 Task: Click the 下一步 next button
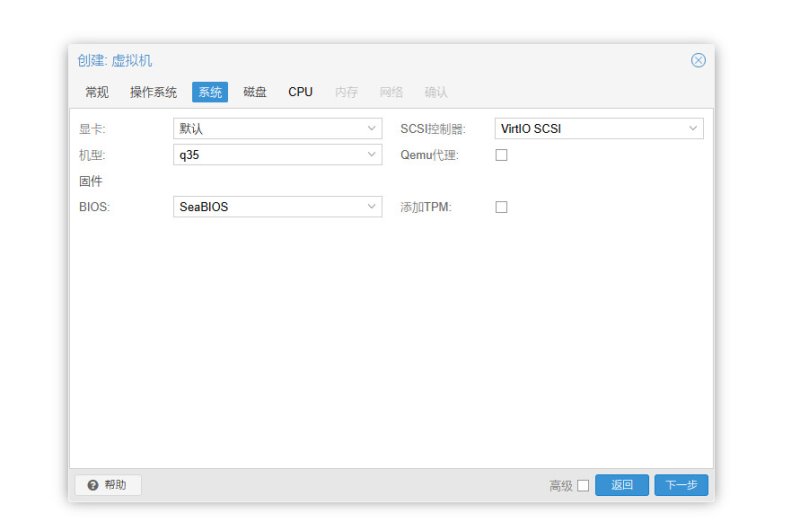681,485
